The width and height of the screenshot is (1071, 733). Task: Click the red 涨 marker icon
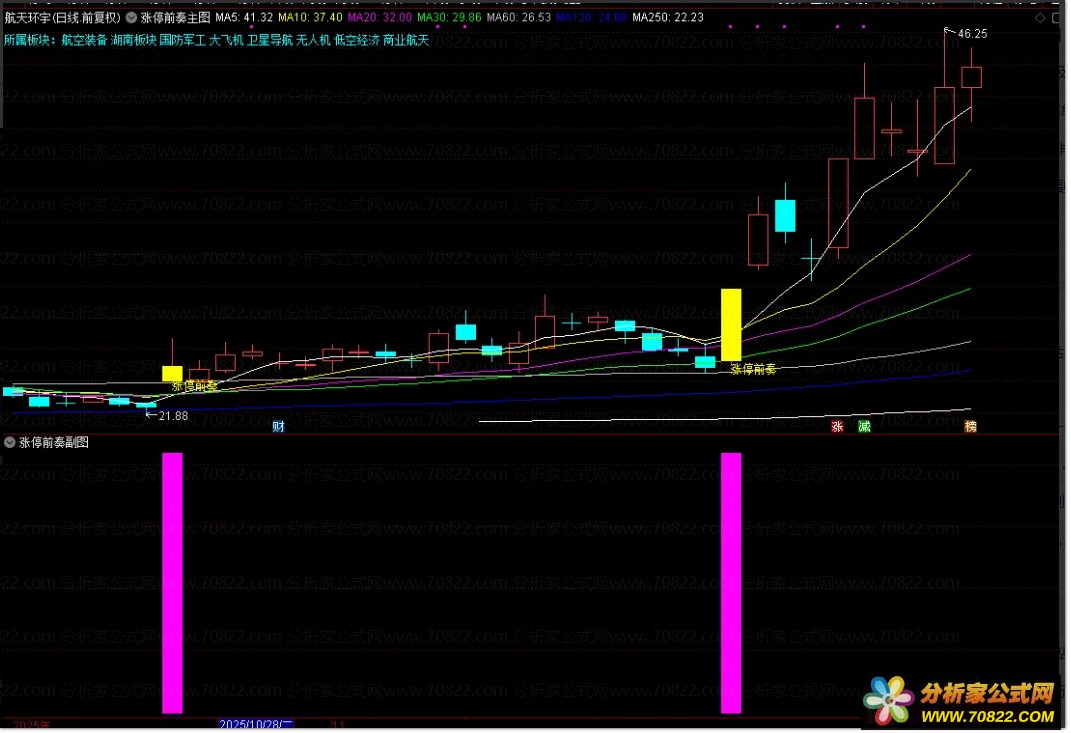tap(837, 427)
